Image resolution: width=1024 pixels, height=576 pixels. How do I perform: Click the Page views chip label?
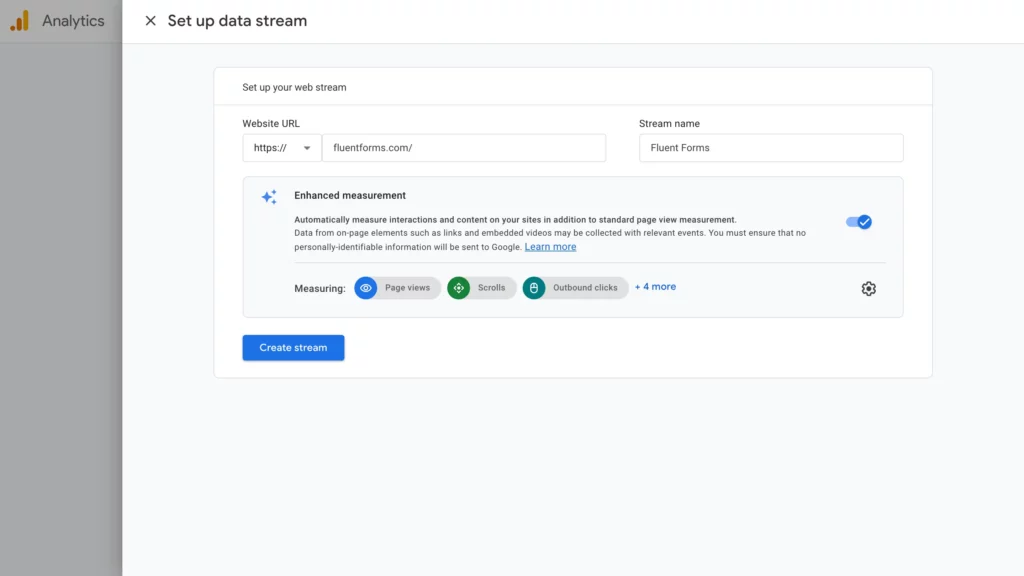point(407,288)
